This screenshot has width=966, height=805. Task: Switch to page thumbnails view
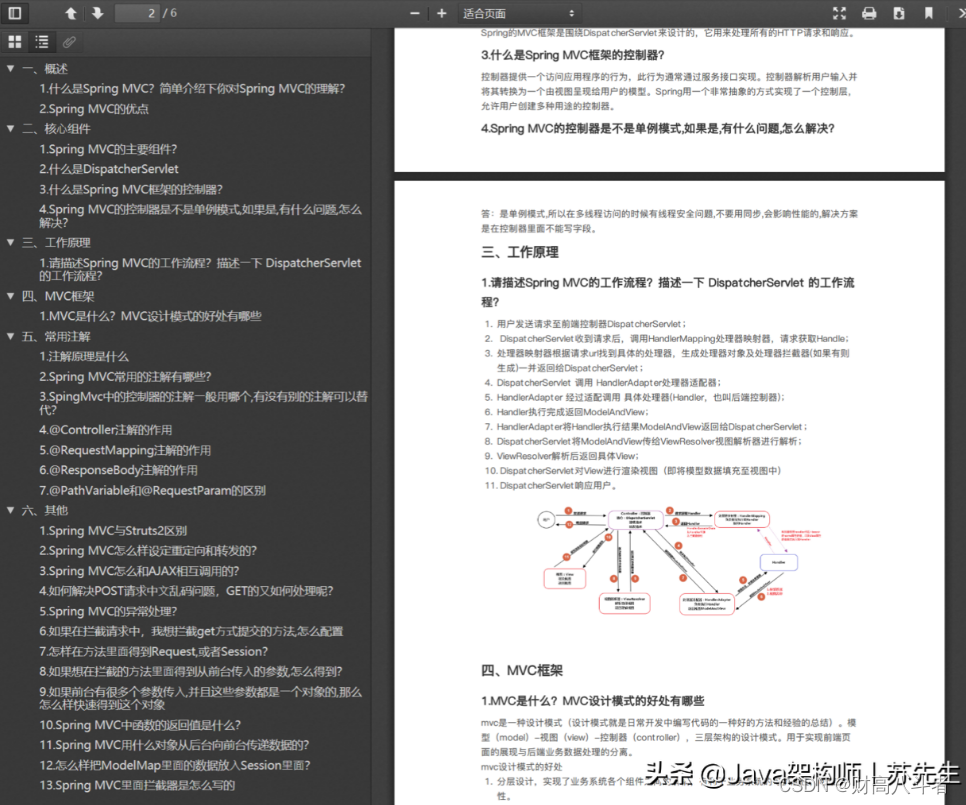pos(14,41)
